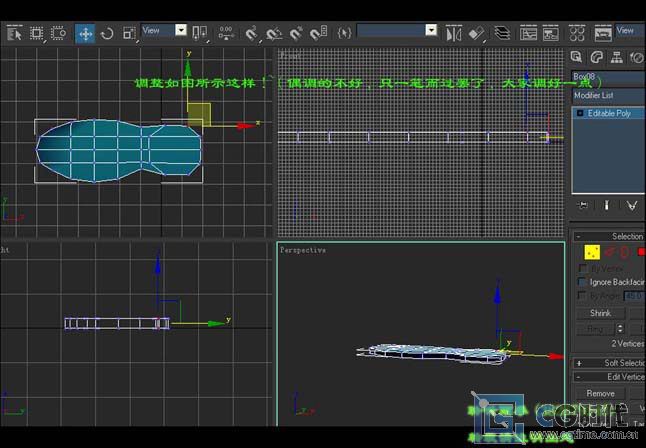
Task: Pick the Select by Name tool
Action: point(14,33)
